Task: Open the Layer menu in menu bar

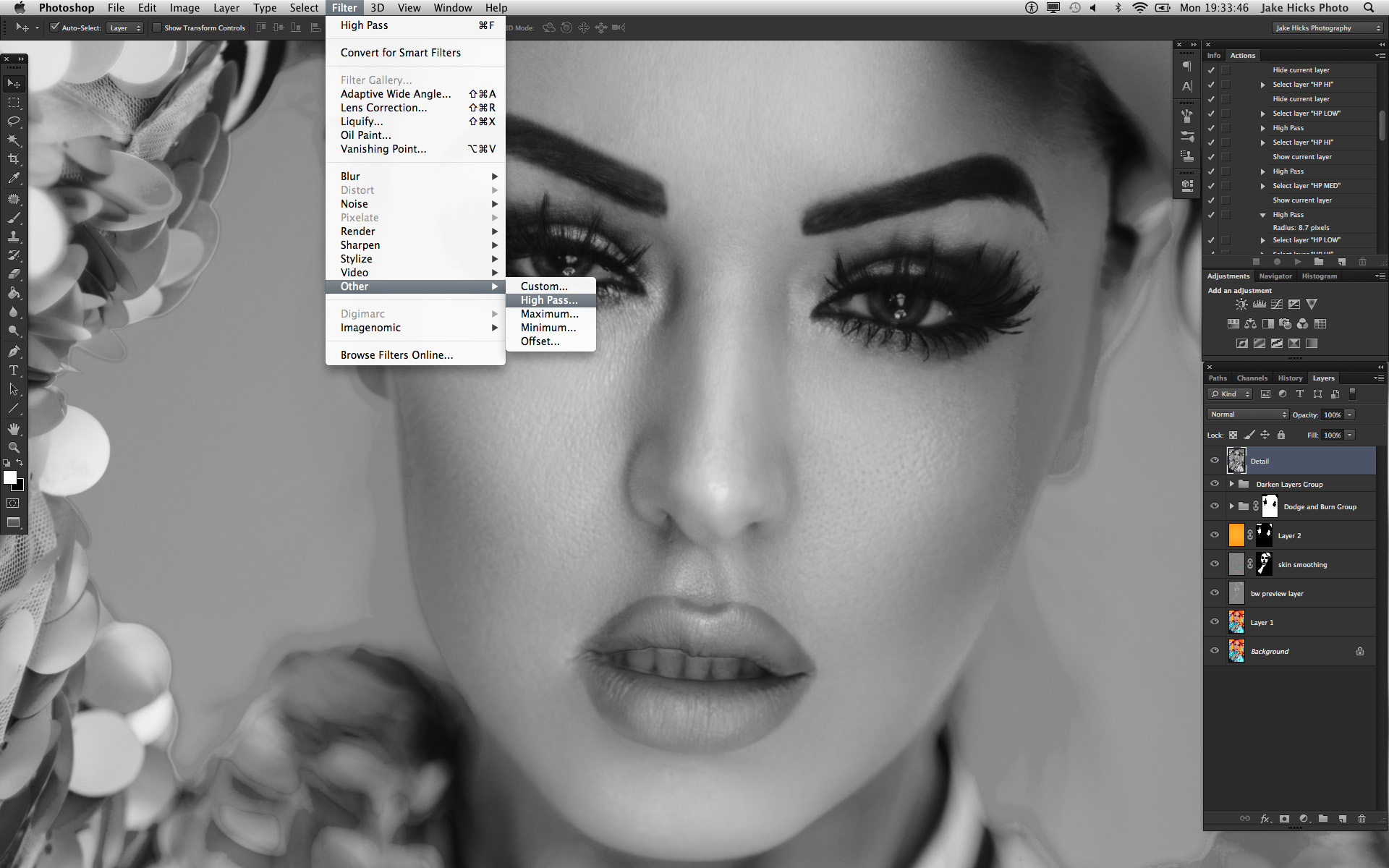Action: 226,8
